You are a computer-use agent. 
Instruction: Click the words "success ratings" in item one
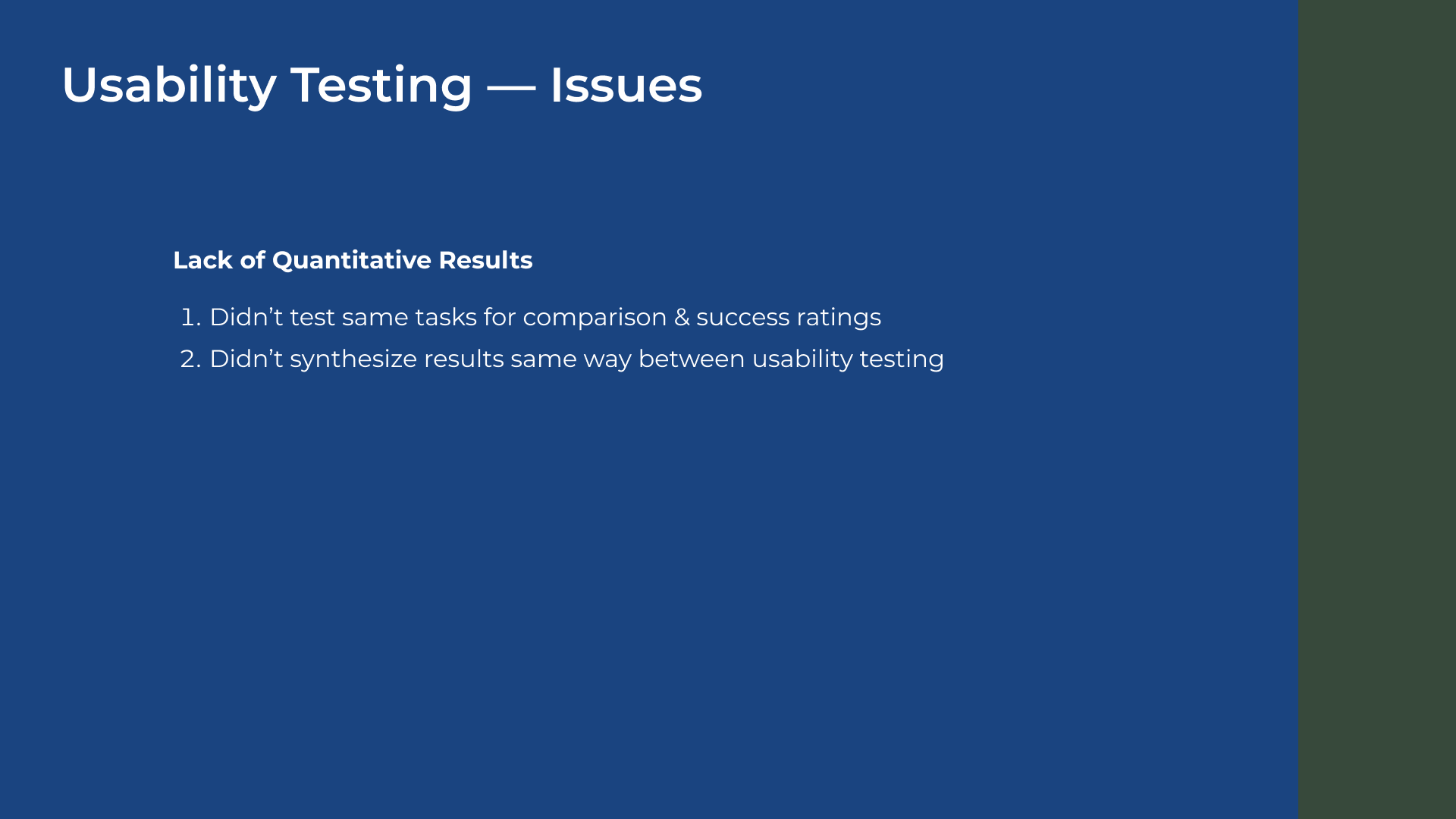pyautogui.click(x=789, y=317)
